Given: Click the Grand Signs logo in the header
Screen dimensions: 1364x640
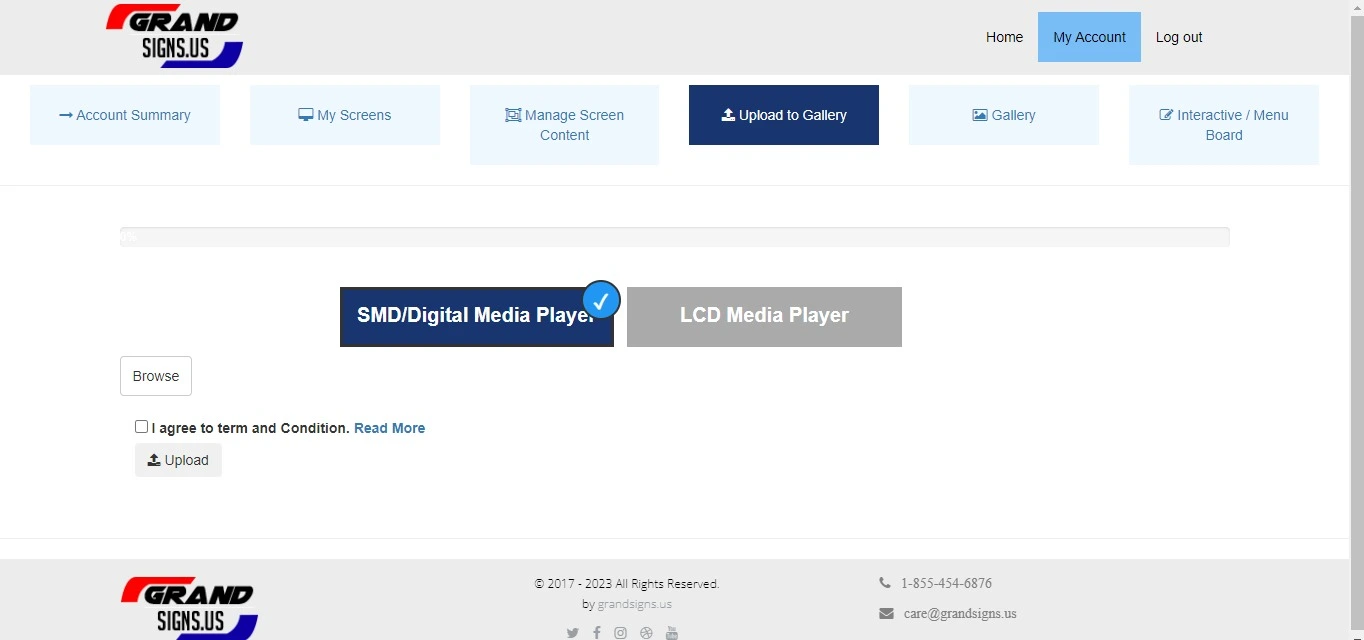Looking at the screenshot, I should coord(175,37).
